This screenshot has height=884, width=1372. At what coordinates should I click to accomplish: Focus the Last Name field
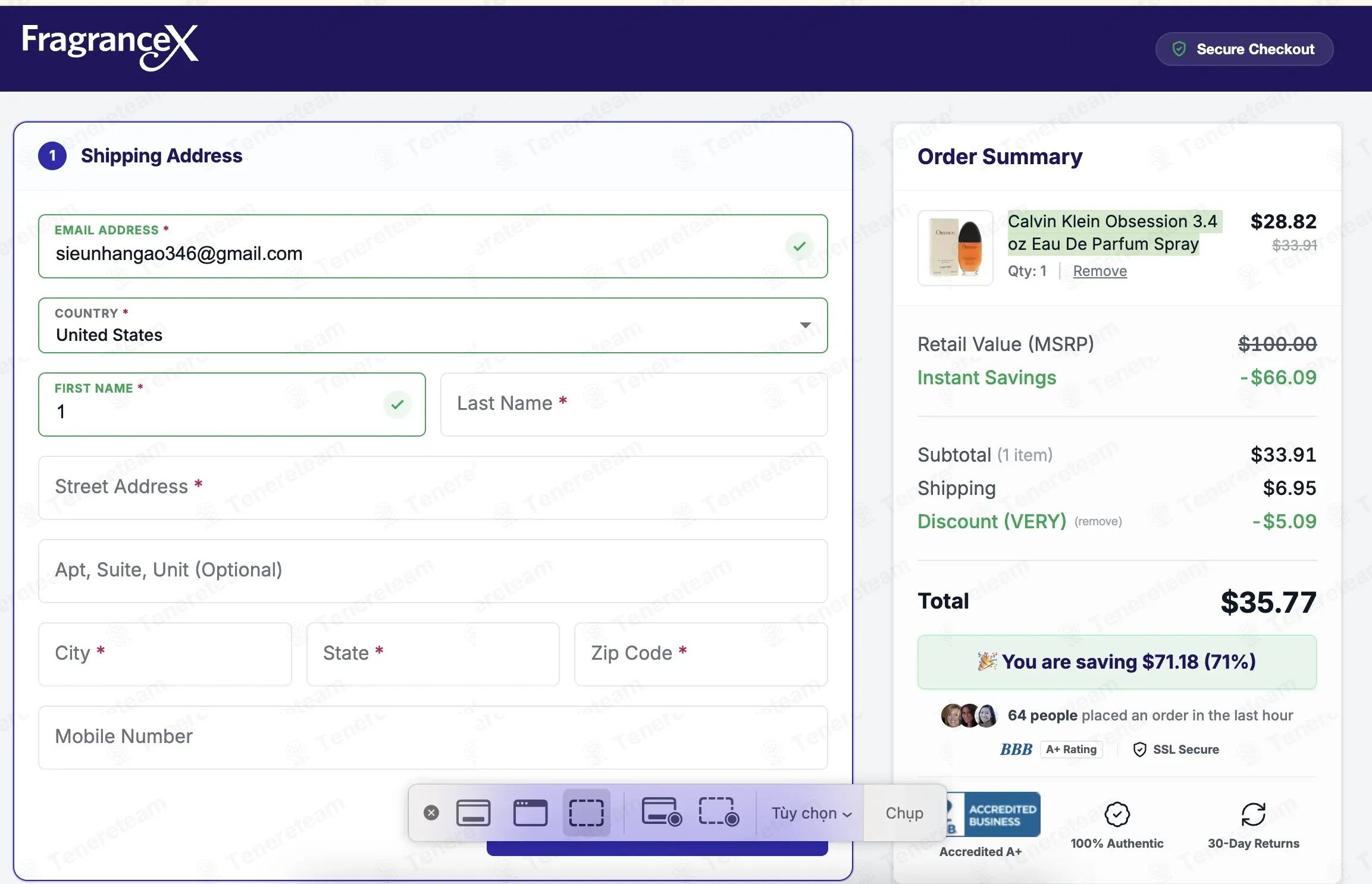point(634,405)
